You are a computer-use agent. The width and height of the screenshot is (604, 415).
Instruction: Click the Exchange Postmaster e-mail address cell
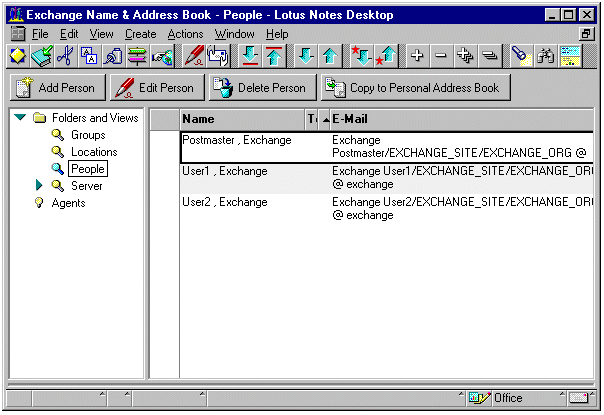click(x=459, y=146)
